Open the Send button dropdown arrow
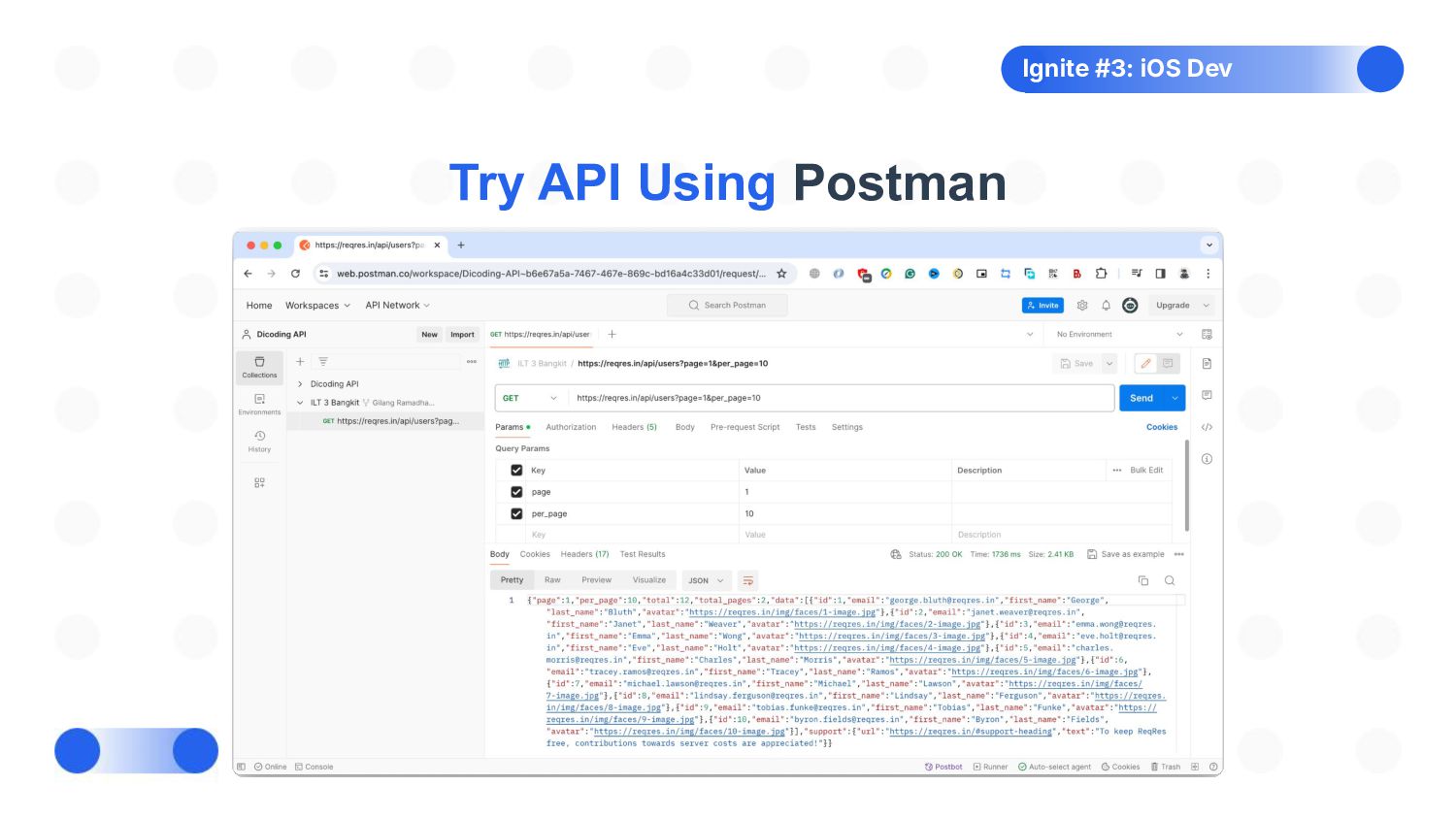 click(x=1175, y=398)
